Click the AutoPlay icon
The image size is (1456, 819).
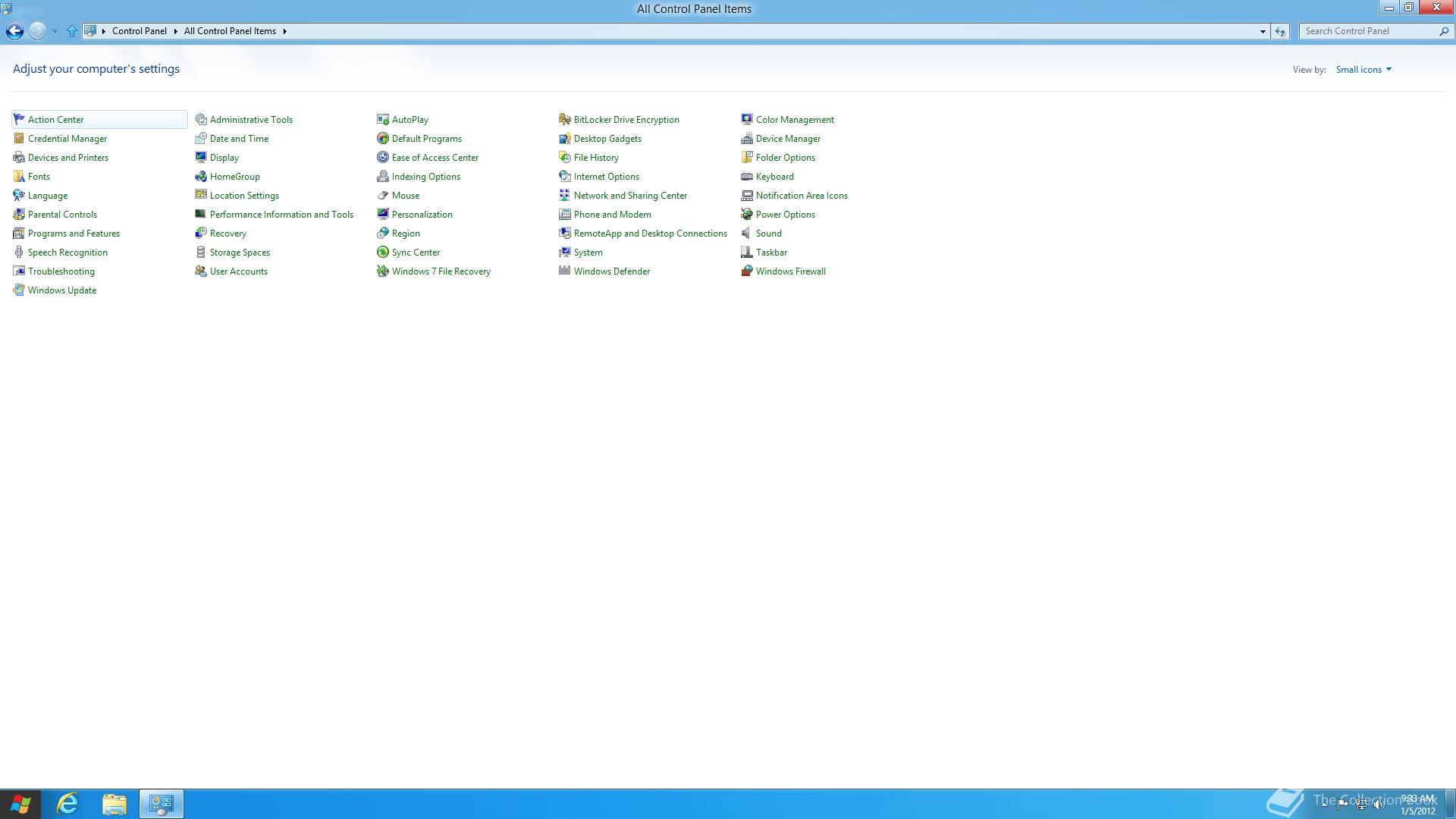coord(383,119)
